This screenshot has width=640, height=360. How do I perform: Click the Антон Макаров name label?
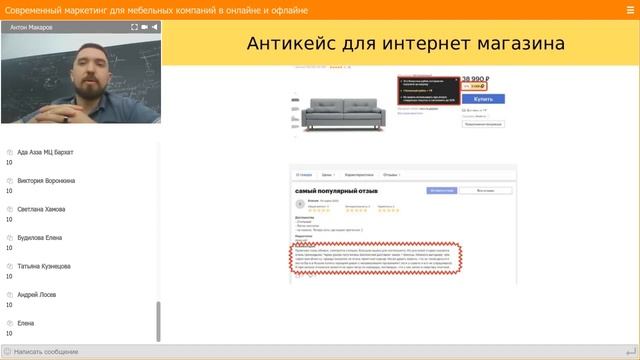(31, 27)
